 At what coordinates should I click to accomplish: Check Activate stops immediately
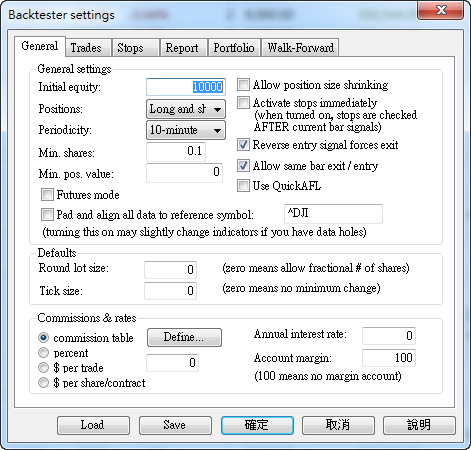click(x=243, y=103)
